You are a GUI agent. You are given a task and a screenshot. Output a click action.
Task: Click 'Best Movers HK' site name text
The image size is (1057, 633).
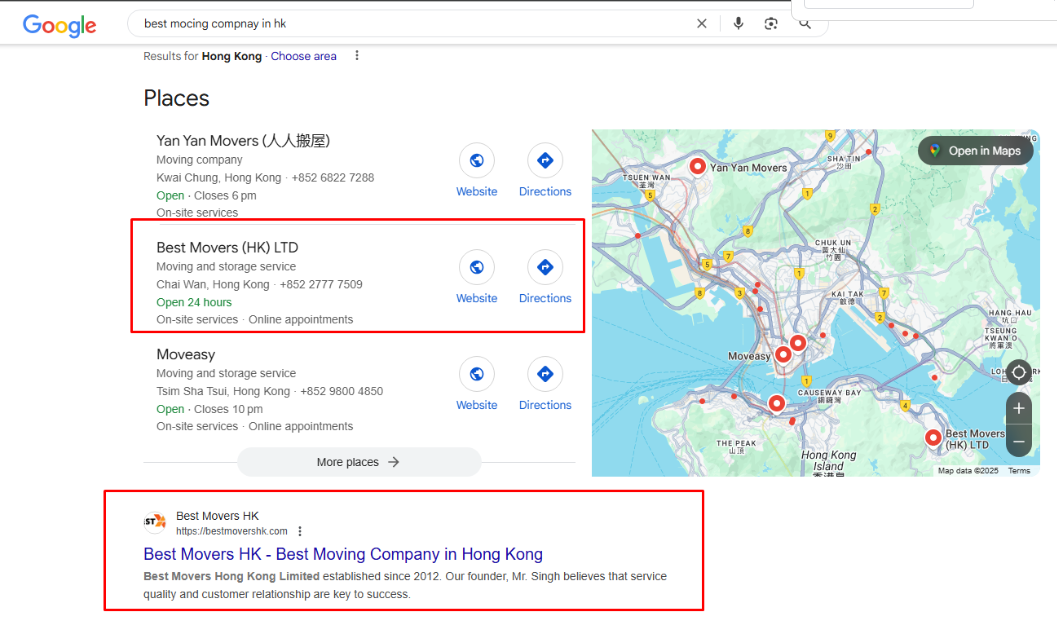pos(217,516)
